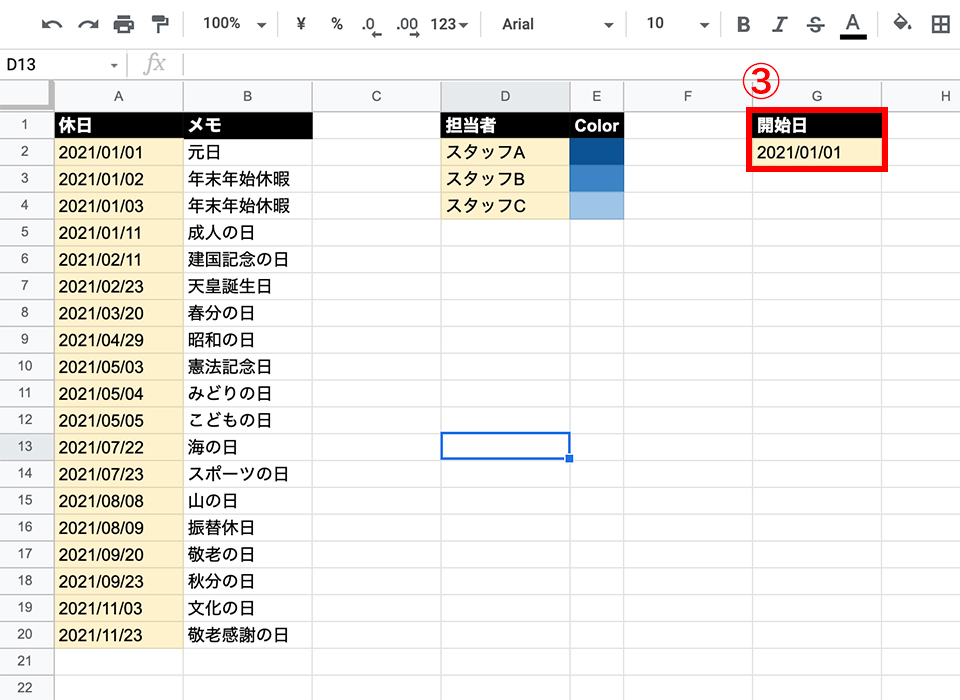Click the memo cell 建国記念の日
Viewport: 960px width, 700px height.
pyautogui.click(x=248, y=260)
